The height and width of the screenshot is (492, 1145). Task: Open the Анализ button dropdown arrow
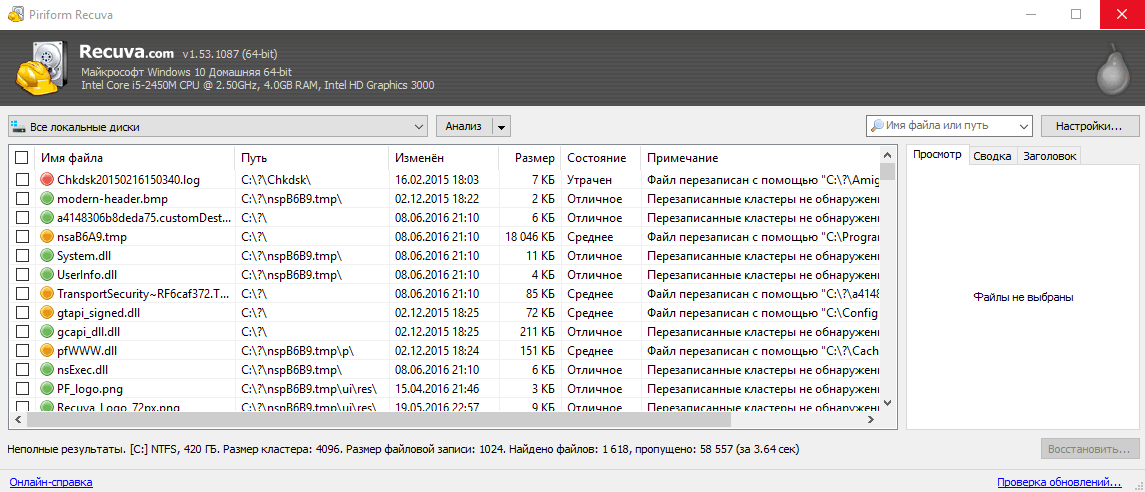[502, 126]
